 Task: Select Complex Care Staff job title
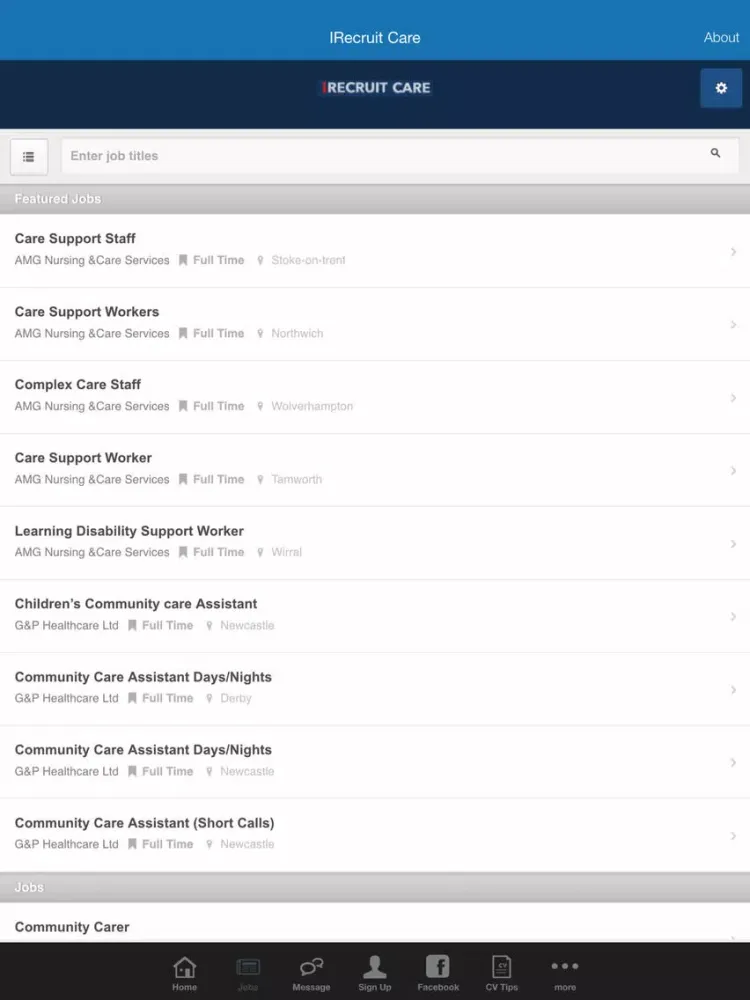(x=78, y=385)
